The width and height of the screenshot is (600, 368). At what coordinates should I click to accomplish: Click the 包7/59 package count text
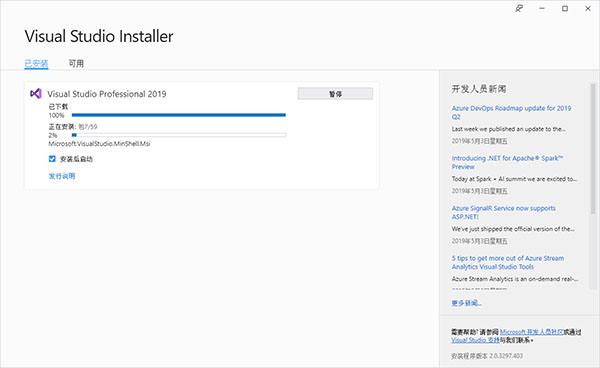[88, 127]
